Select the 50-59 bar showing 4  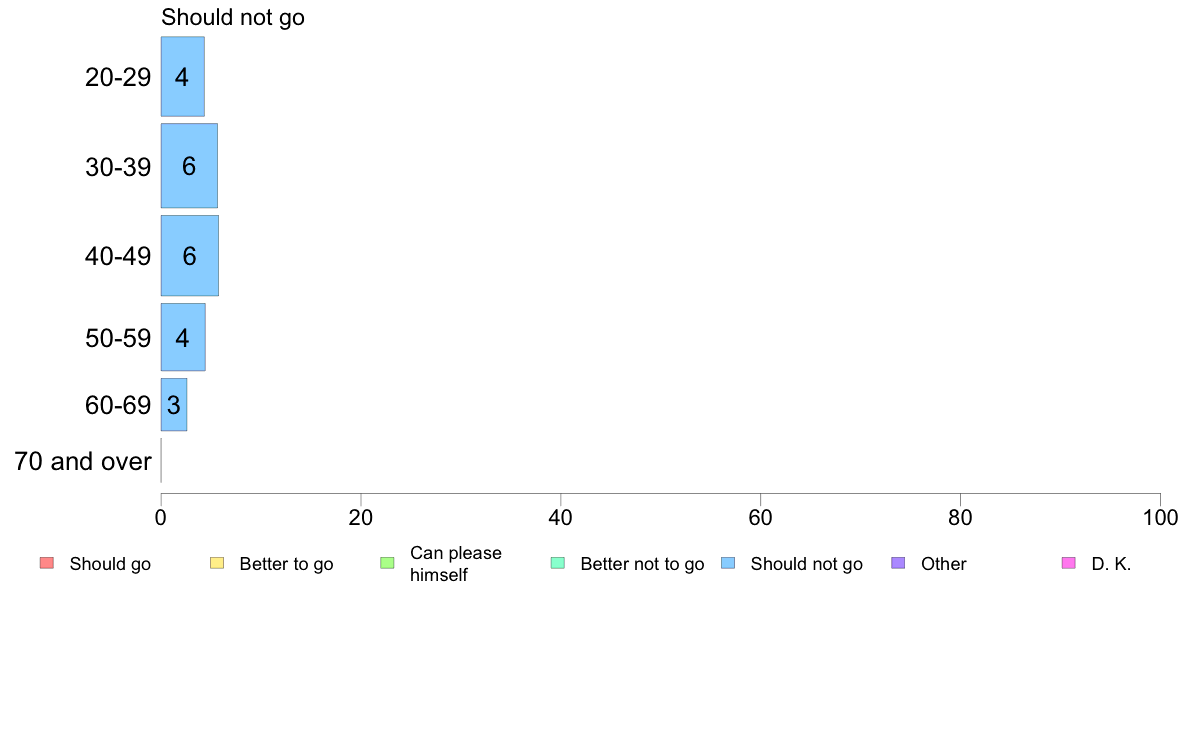(183, 337)
